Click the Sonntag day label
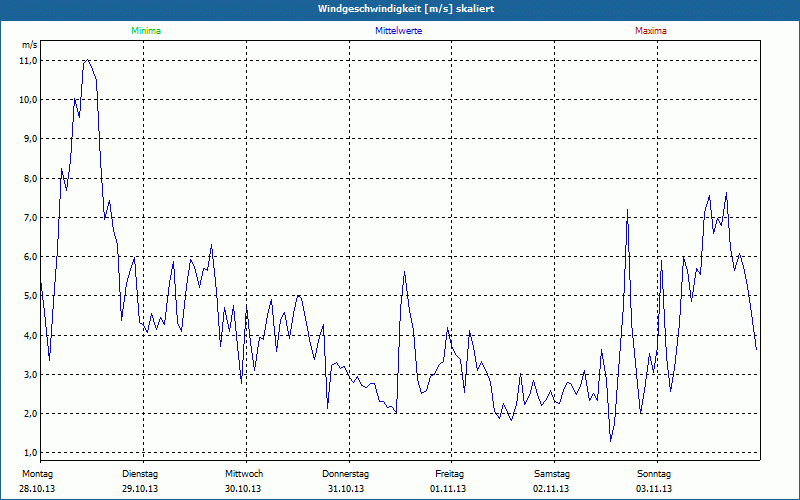The image size is (800, 500). (654, 474)
